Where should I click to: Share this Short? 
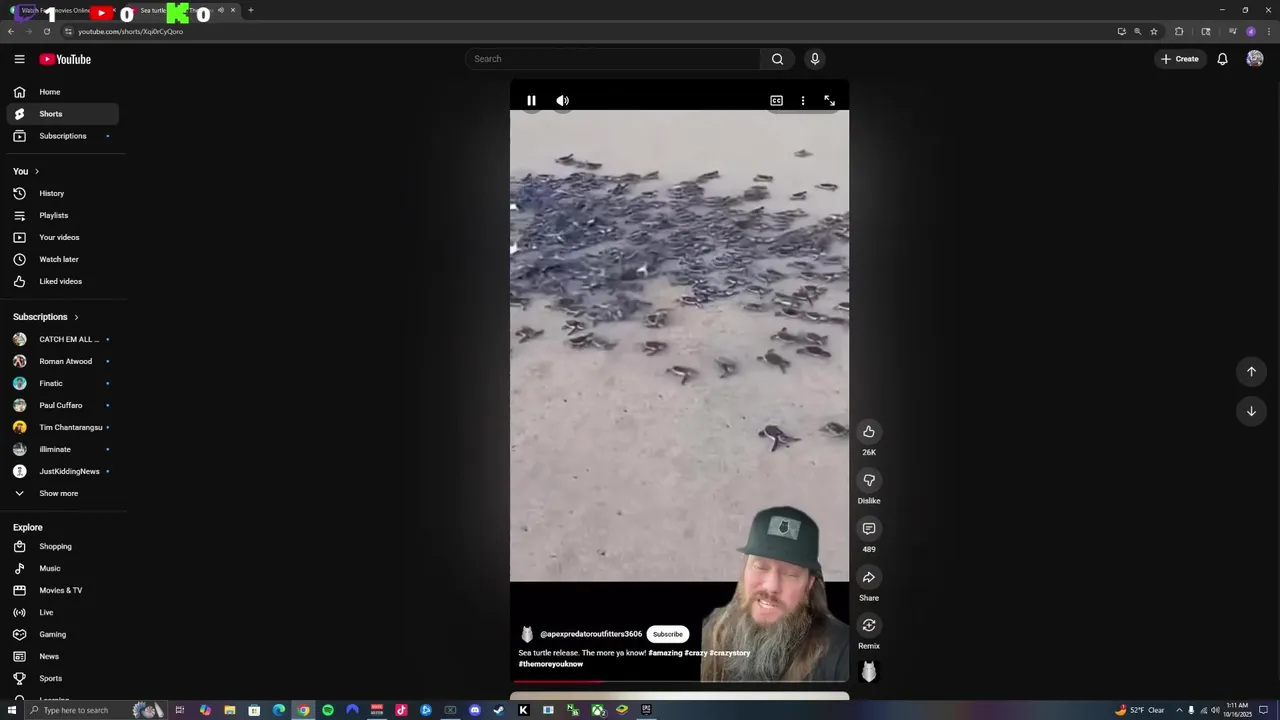[869, 577]
